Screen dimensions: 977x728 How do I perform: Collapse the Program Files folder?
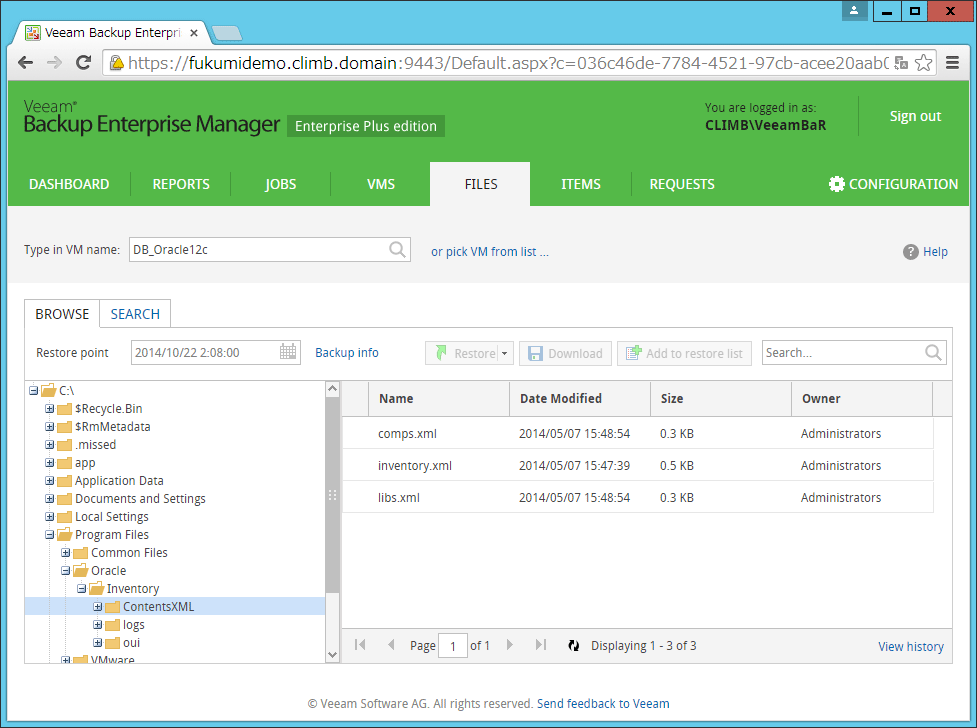49,535
